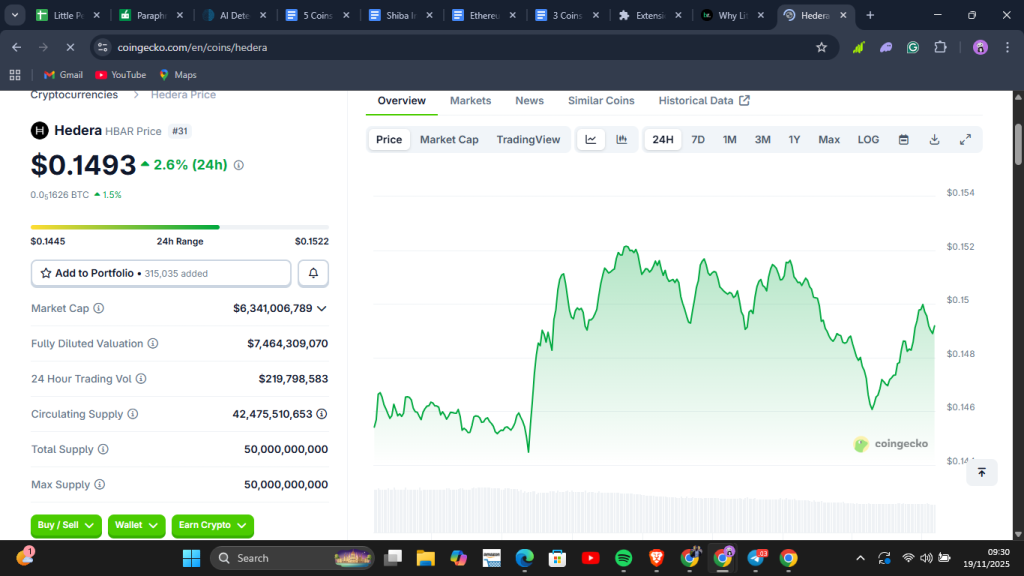Switch to the line chart icon
The height and width of the screenshot is (576, 1024).
[x=591, y=140]
